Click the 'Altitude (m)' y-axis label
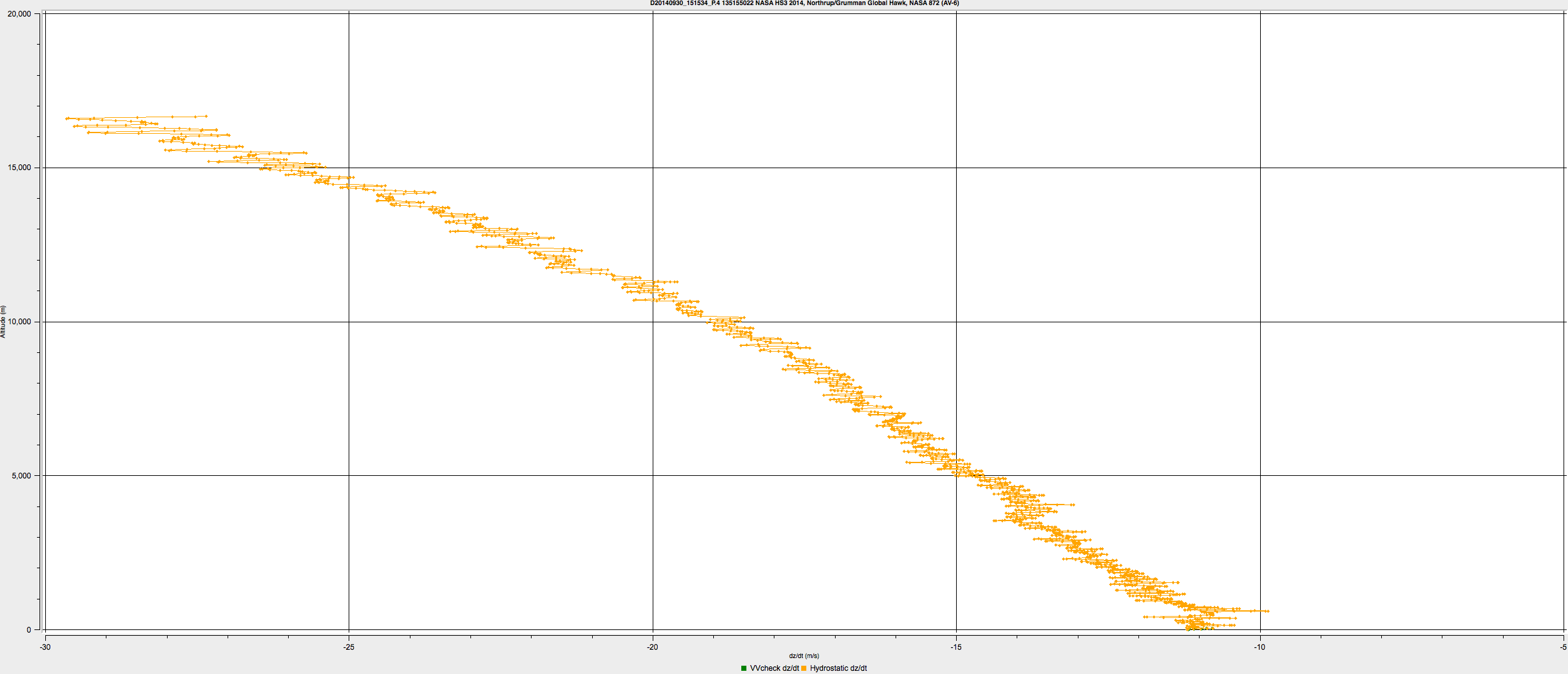 [x=3, y=322]
